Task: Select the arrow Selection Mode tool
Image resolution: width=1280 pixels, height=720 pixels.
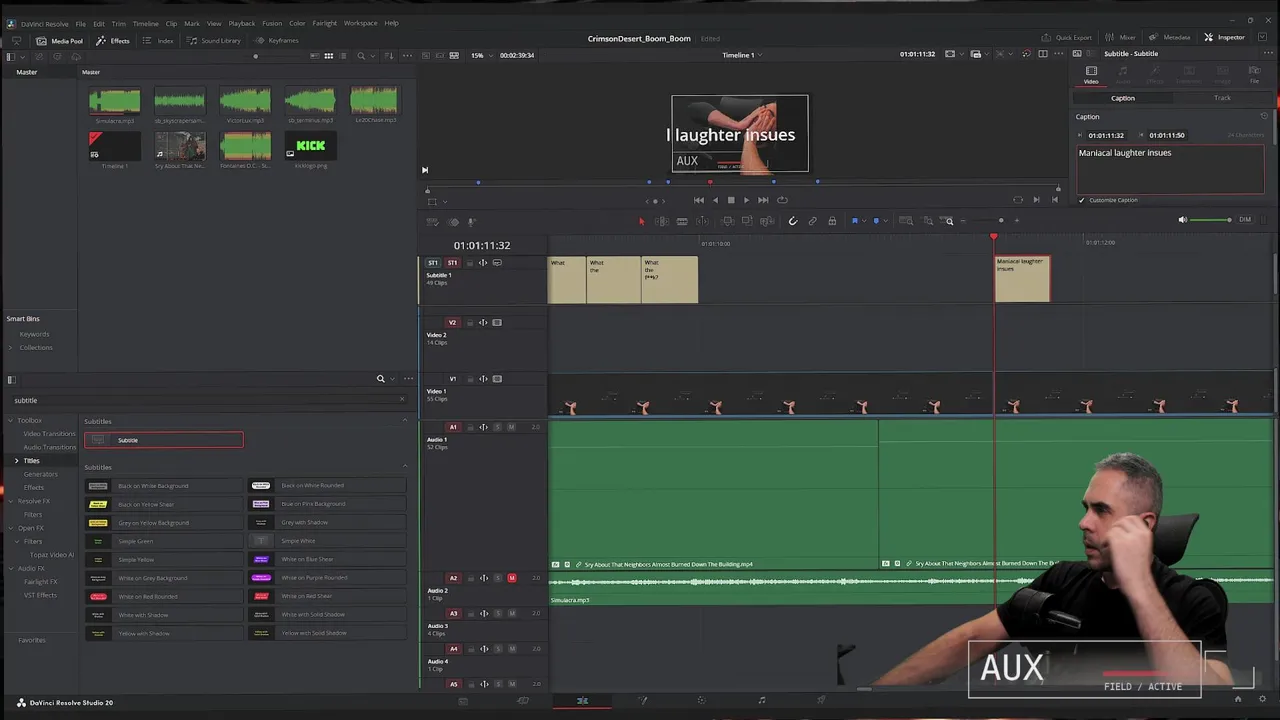Action: pos(641,221)
